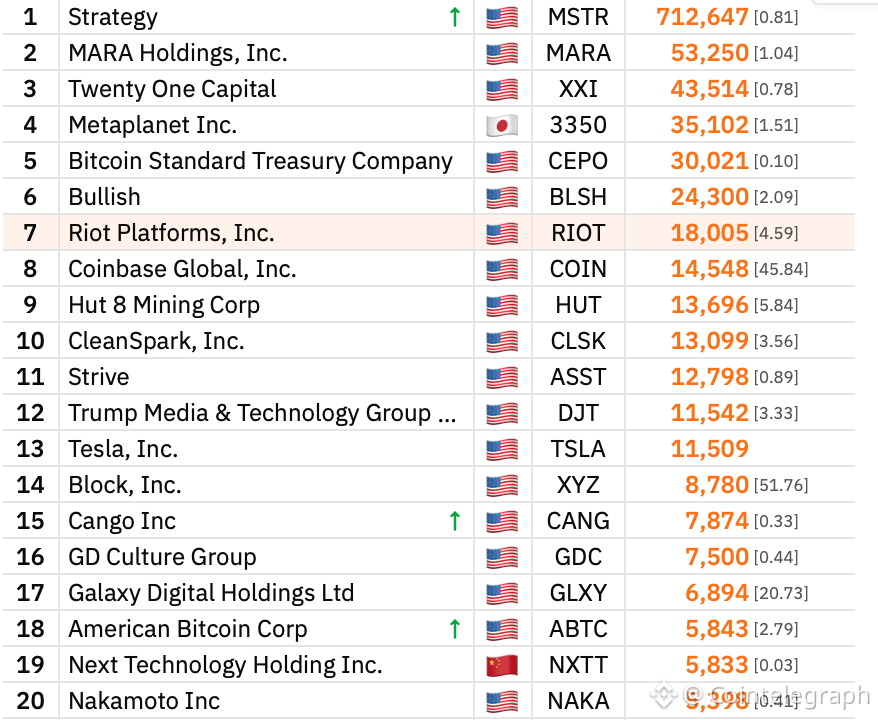Click the China flag beside Next Technology Holding
Screen dimensions: 878x720
coord(501,666)
